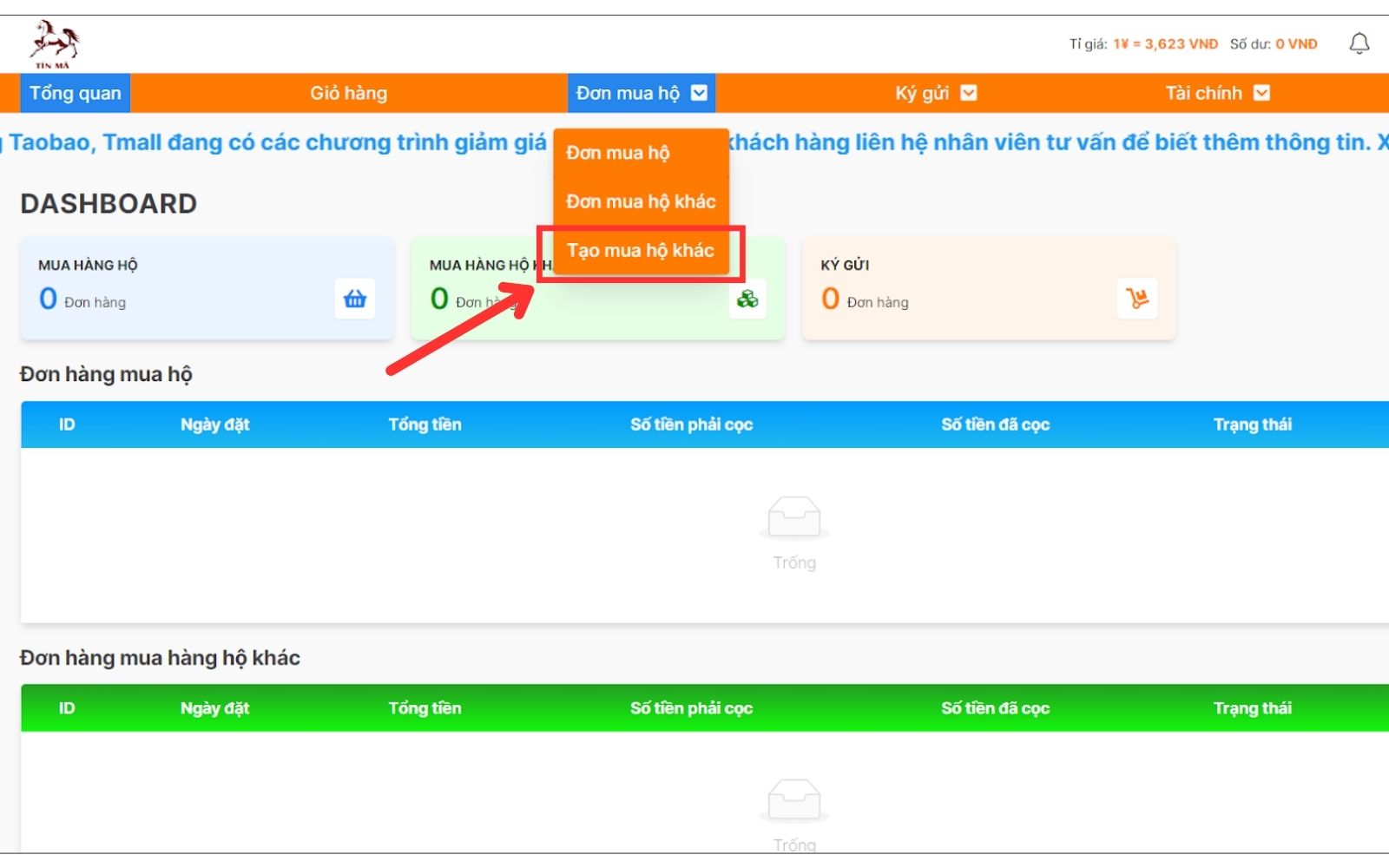
Task: Click the Tổng tiền header in blue table
Action: 425,424
